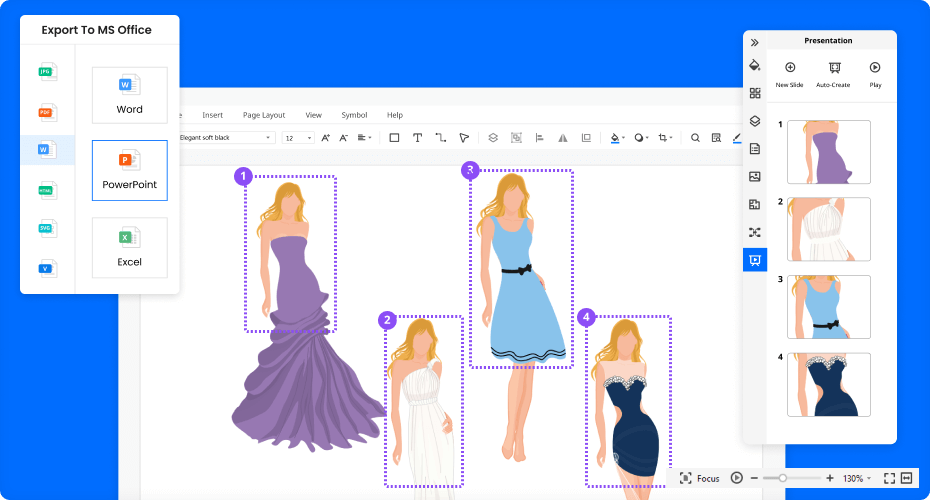Open the shape style circle dropdown
Screen dimensions: 930x500
[x=641, y=138]
